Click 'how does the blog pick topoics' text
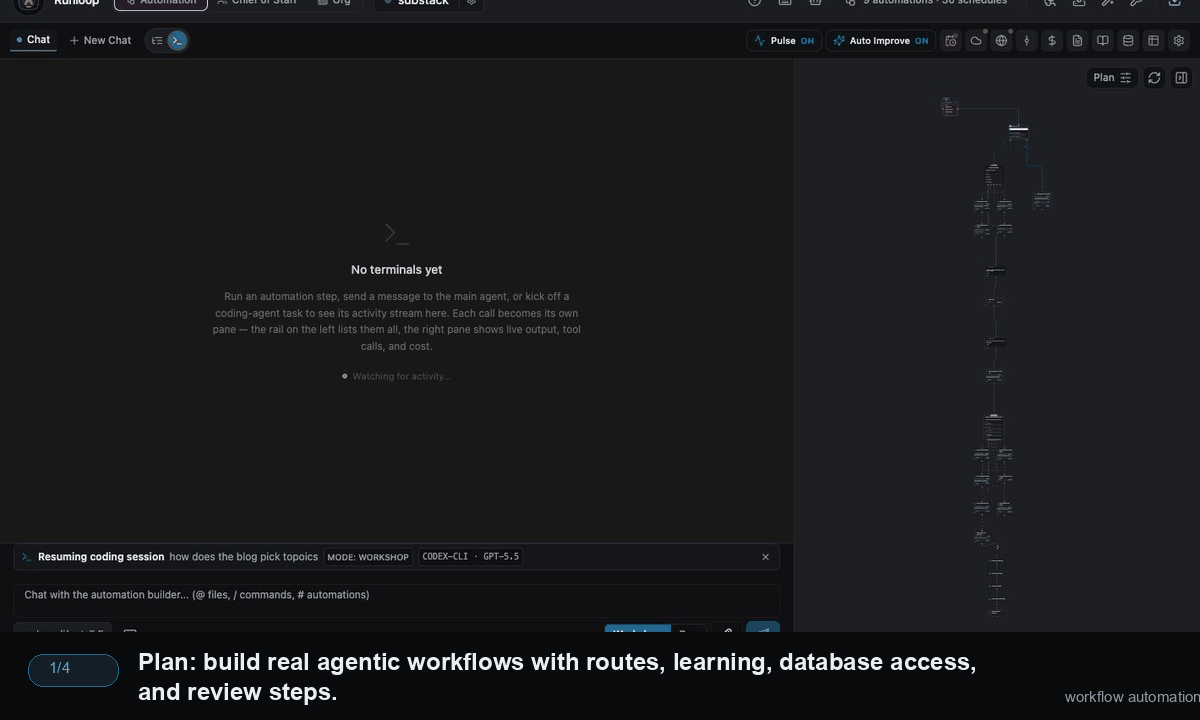The image size is (1200, 720). pos(244,557)
